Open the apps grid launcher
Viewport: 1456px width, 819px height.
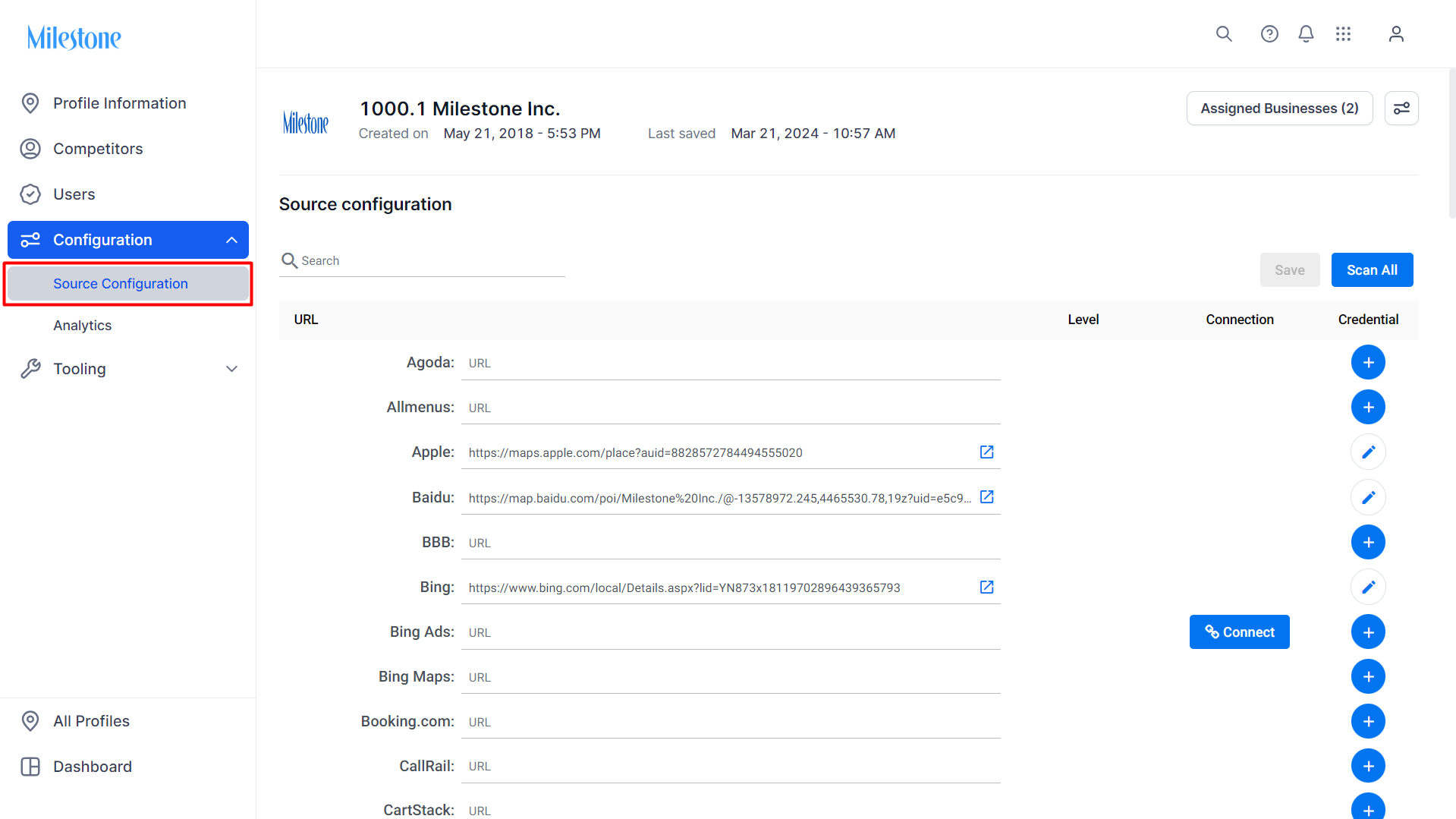click(1343, 34)
